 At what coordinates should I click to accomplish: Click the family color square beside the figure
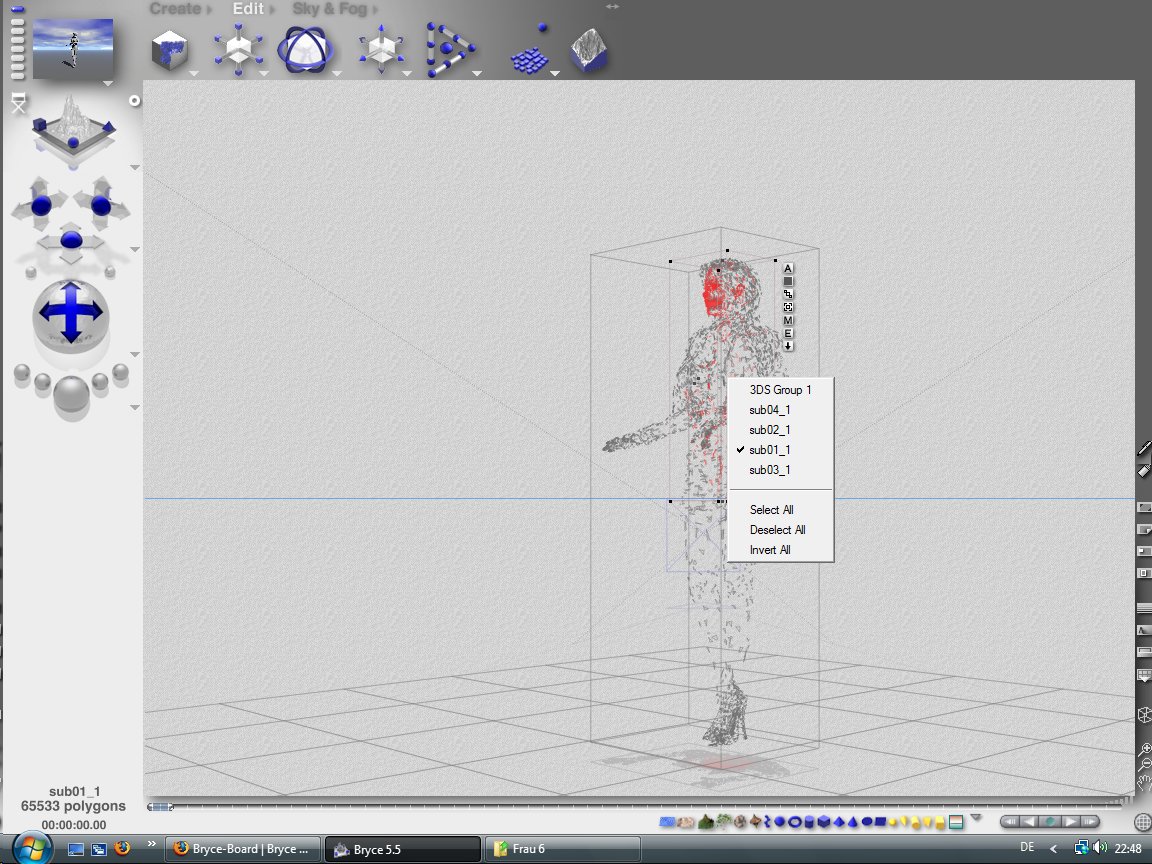coord(788,281)
